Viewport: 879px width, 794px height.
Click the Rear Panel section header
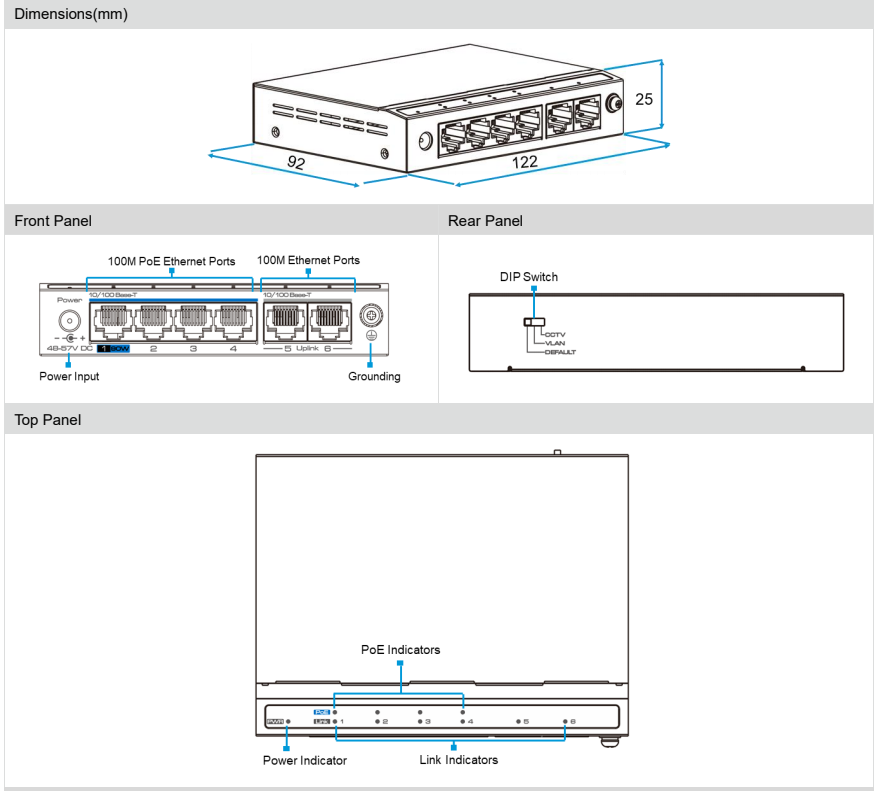[x=485, y=221]
